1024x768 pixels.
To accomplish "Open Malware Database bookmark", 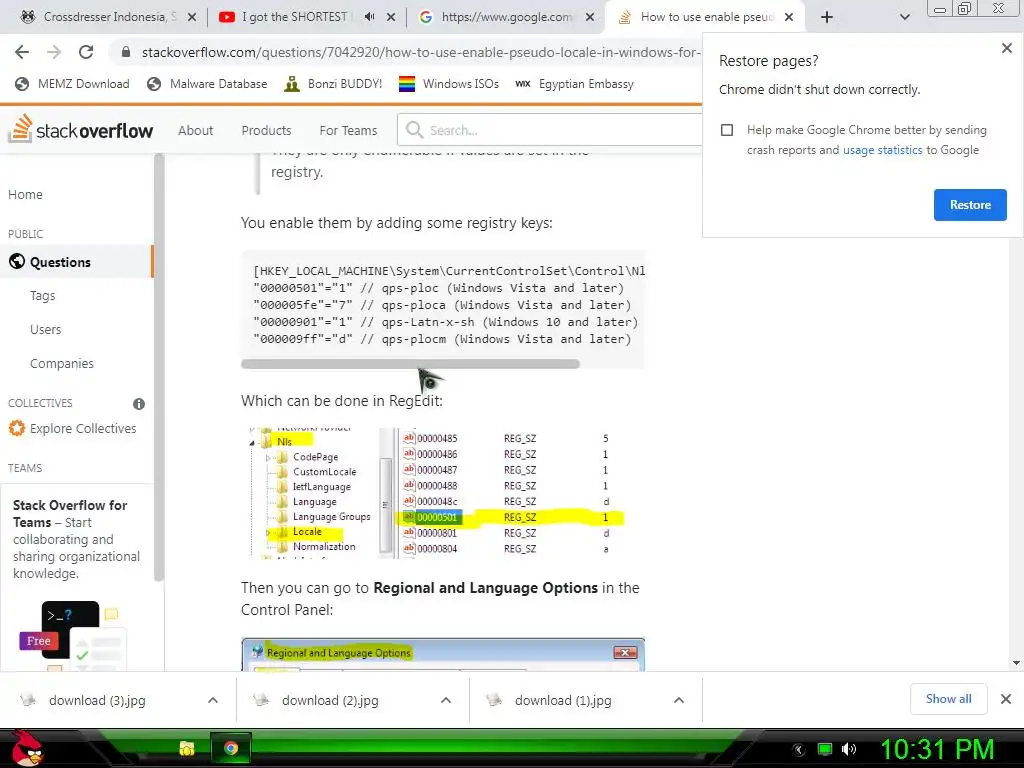I will 207,84.
